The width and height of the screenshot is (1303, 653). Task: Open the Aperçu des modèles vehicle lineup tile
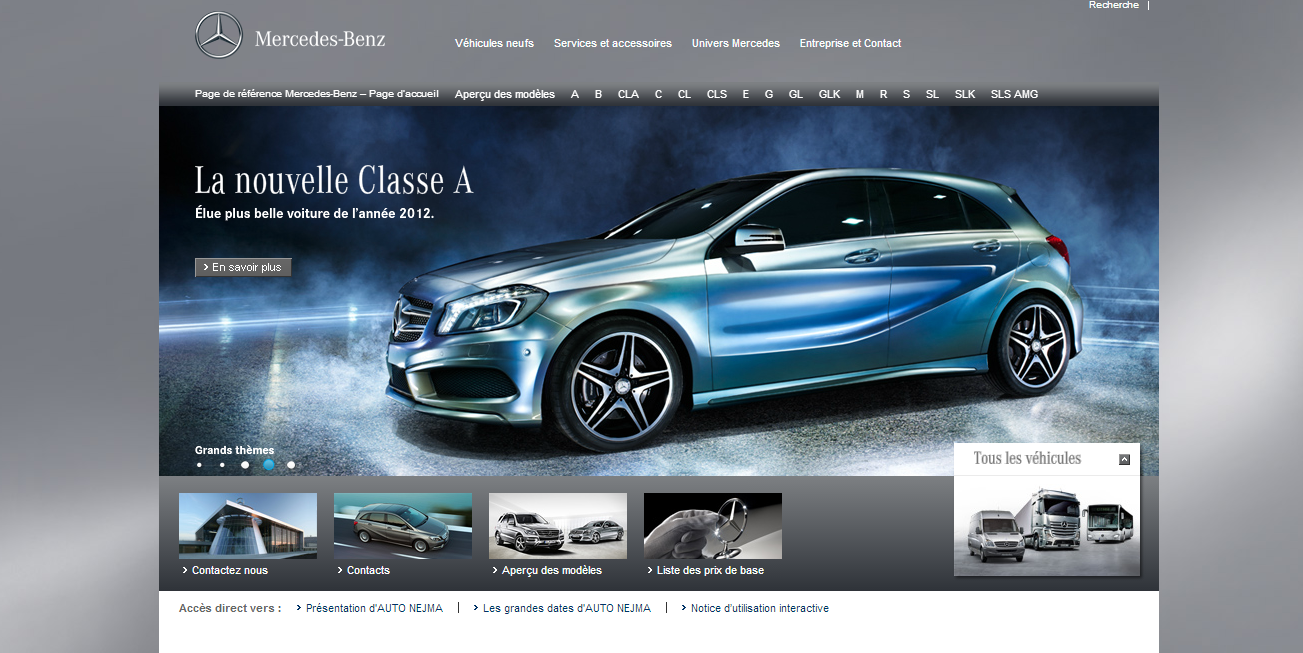click(x=557, y=525)
